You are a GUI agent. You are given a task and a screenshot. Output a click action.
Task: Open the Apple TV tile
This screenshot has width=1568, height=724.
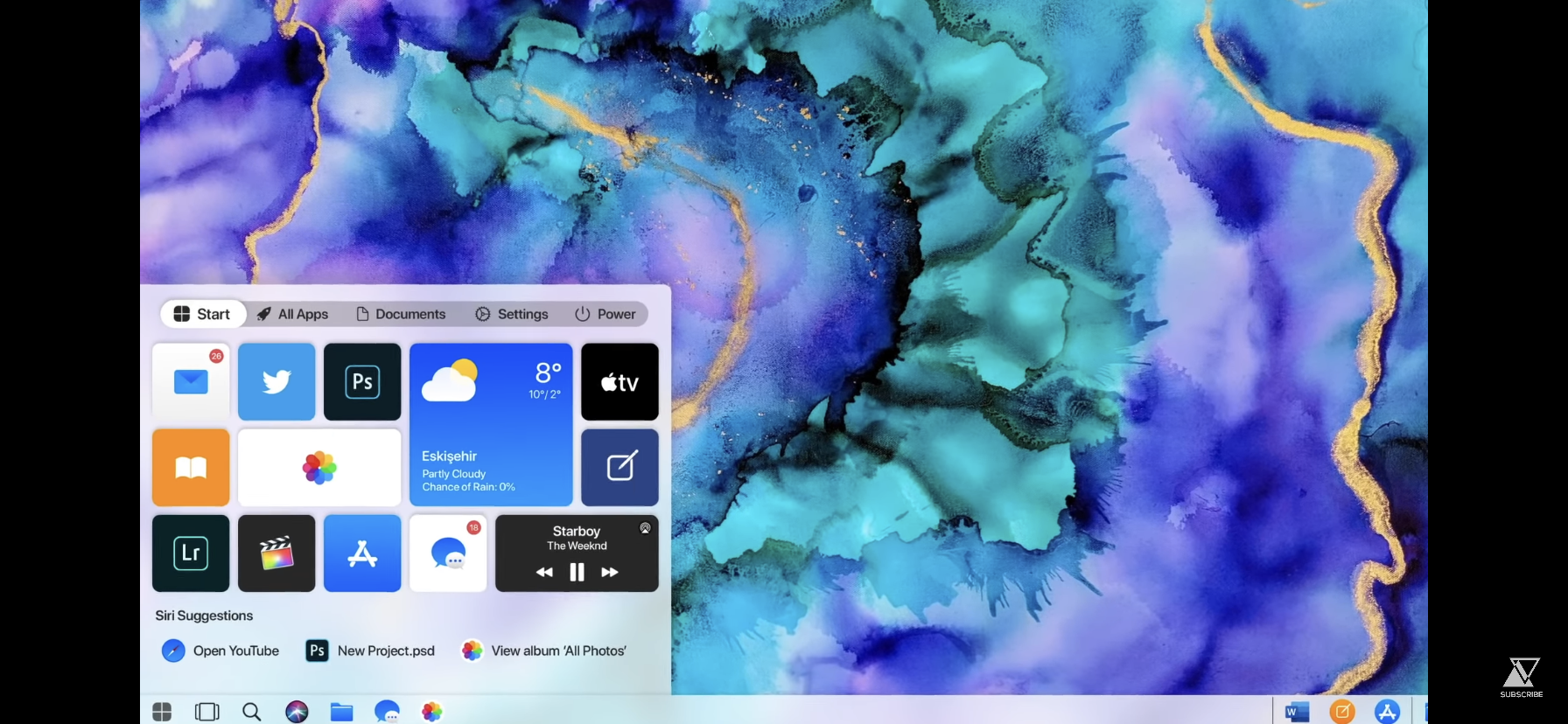point(619,382)
